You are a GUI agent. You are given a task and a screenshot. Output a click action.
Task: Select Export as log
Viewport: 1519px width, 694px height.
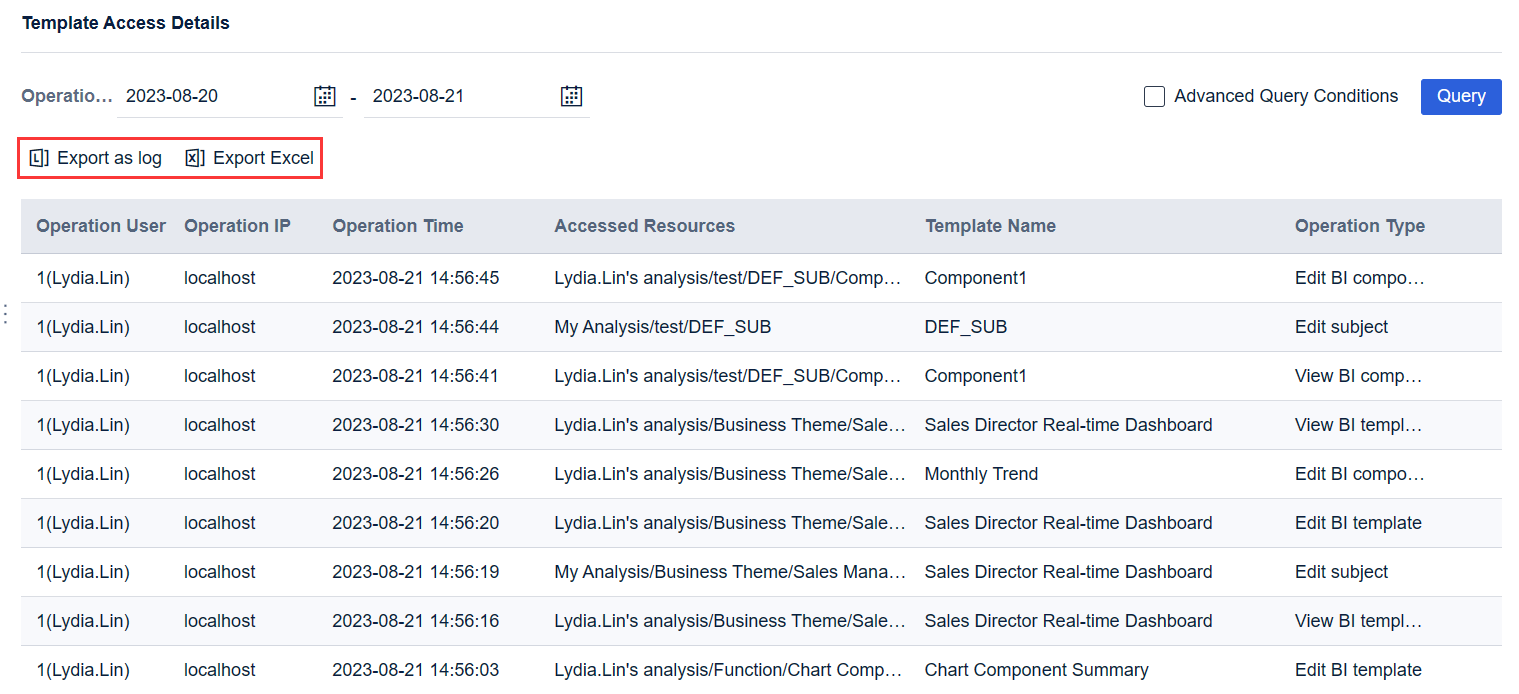click(94, 157)
